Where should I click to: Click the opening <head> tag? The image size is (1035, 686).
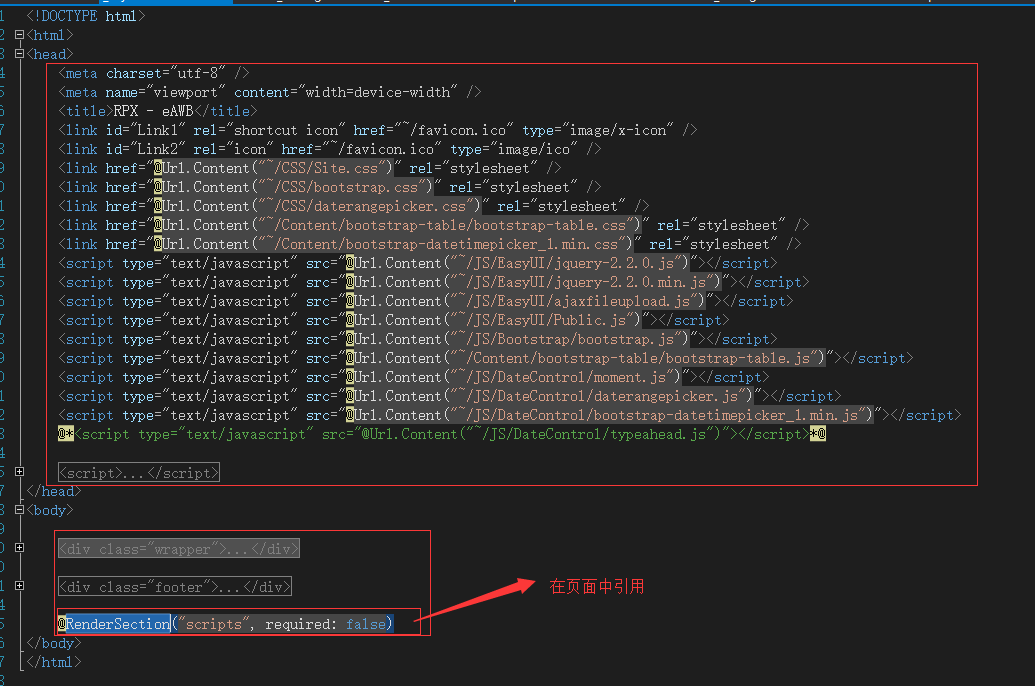tap(50, 54)
